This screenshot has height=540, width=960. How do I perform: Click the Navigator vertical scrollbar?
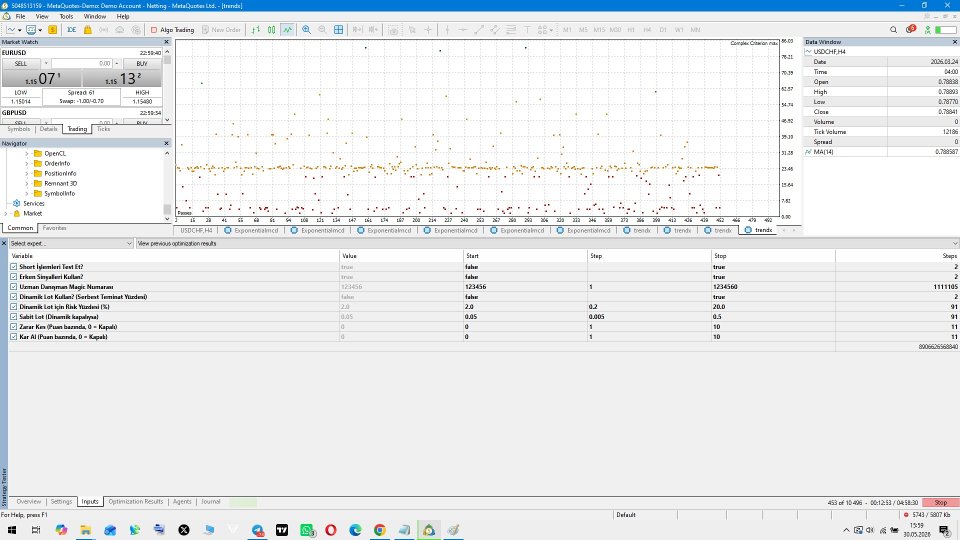(x=167, y=185)
